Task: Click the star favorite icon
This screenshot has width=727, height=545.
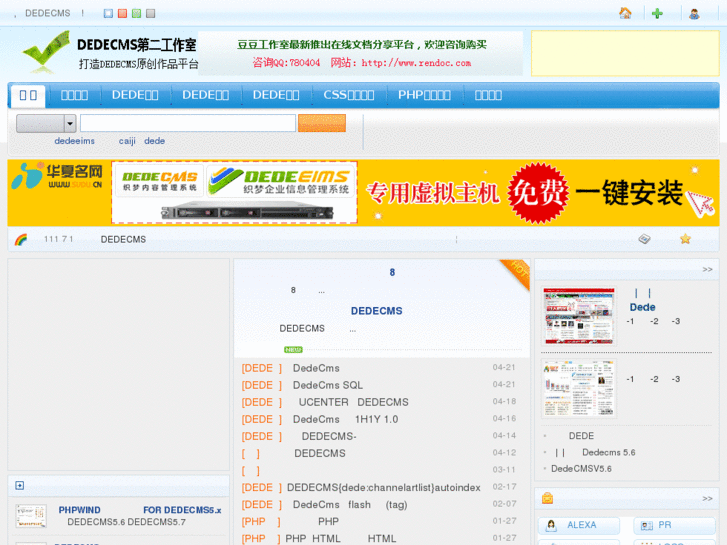Action: [x=685, y=239]
